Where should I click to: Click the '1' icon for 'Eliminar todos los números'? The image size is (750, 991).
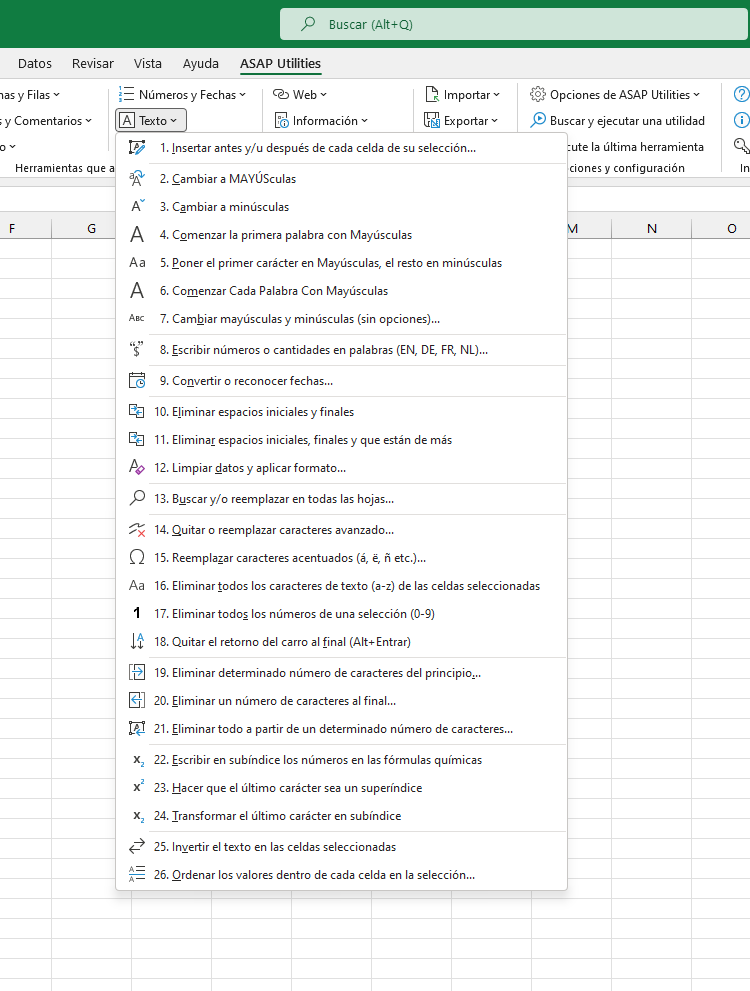coord(136,613)
